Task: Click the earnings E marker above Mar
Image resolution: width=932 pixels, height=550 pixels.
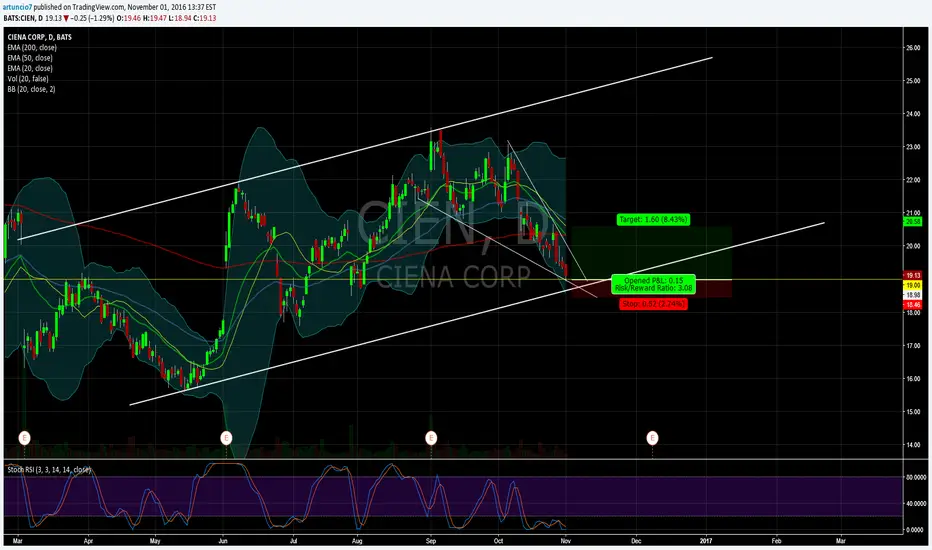Action: click(24, 438)
